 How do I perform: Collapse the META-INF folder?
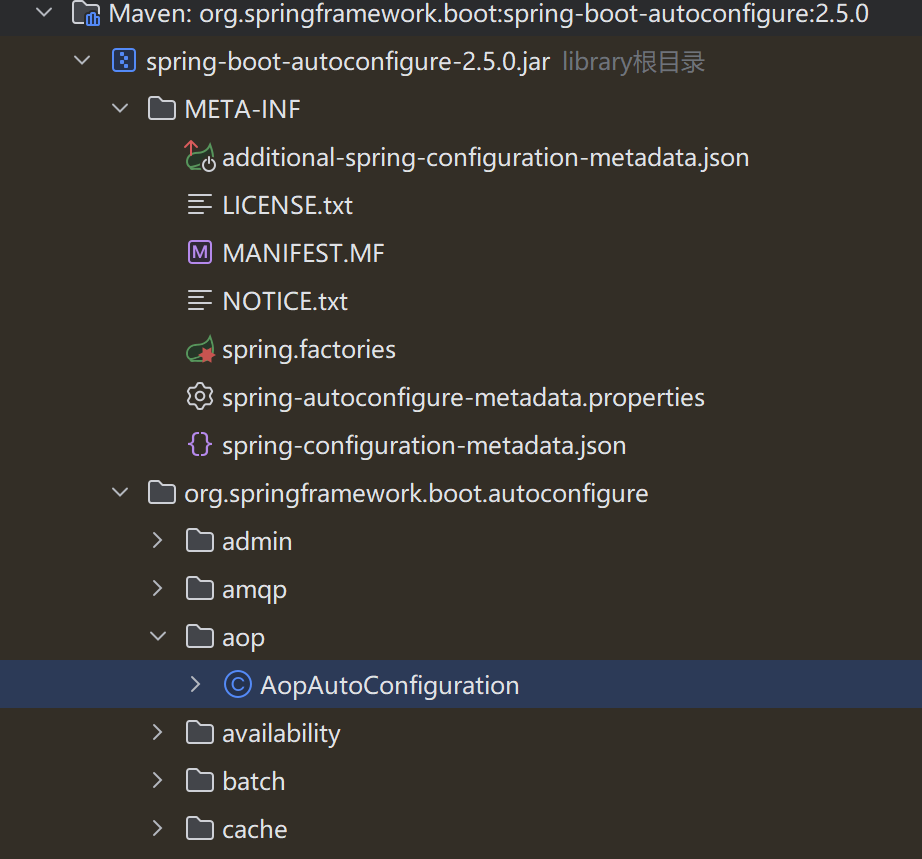[x=120, y=109]
